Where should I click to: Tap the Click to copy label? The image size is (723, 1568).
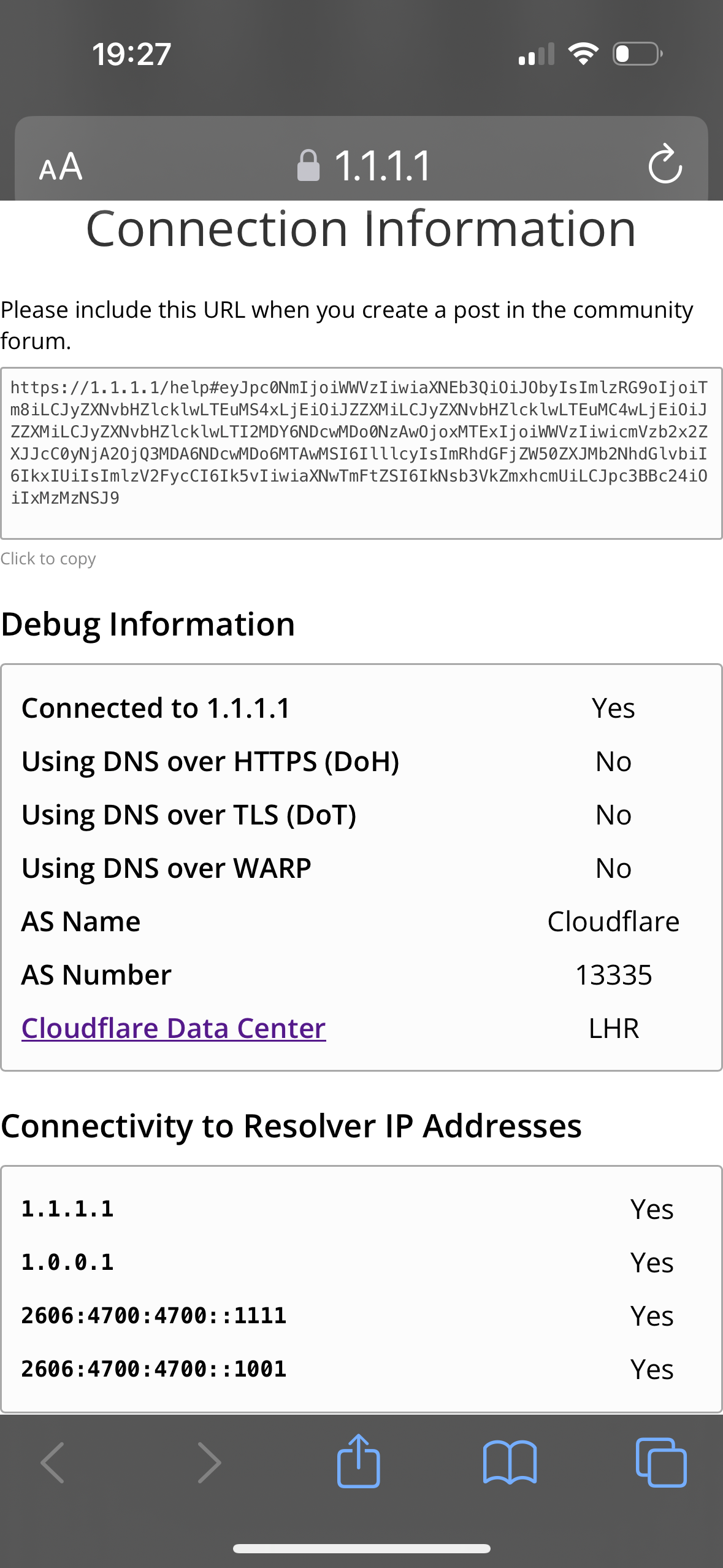coord(48,559)
